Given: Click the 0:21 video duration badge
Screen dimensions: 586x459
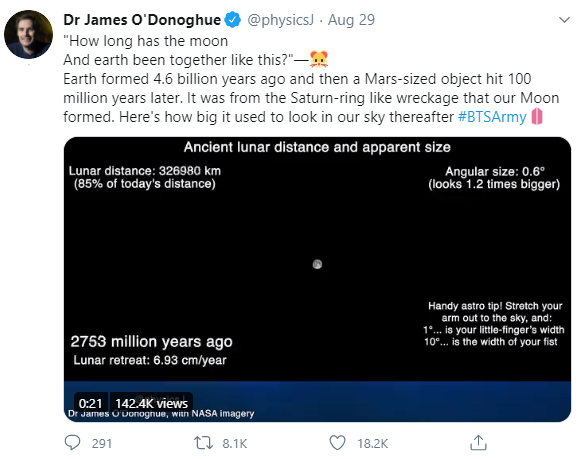Looking at the screenshot, I should click(x=90, y=403).
